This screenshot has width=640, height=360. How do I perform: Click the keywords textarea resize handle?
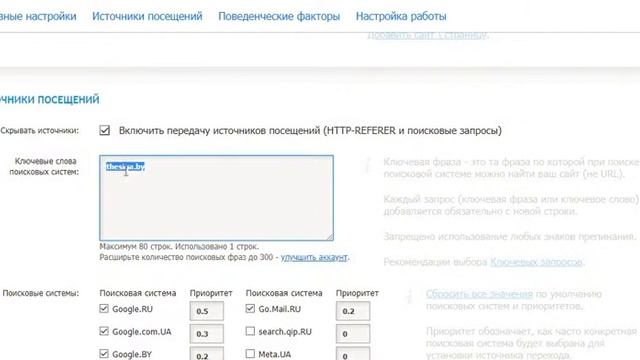pyautogui.click(x=330, y=237)
